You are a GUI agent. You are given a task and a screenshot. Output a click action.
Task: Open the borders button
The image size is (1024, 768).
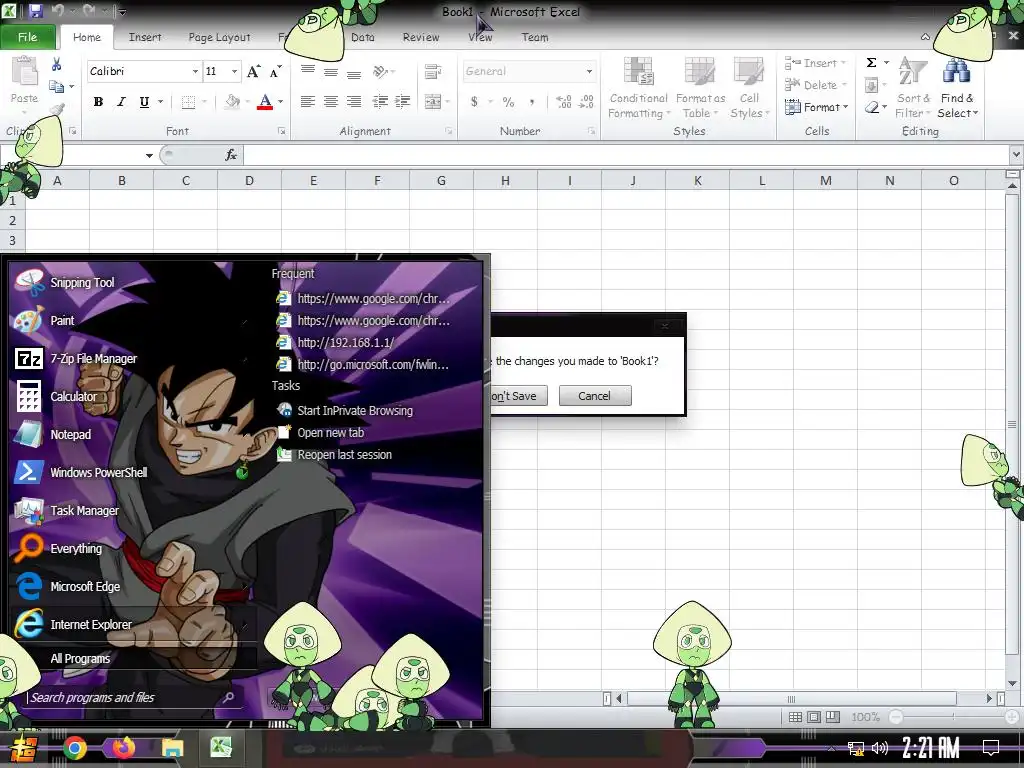[x=188, y=102]
